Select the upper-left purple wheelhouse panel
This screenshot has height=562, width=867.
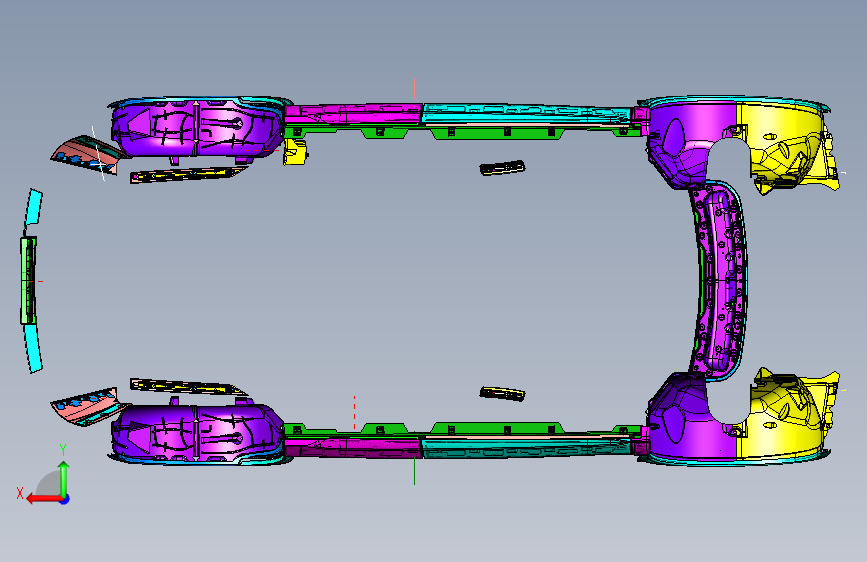[196, 129]
